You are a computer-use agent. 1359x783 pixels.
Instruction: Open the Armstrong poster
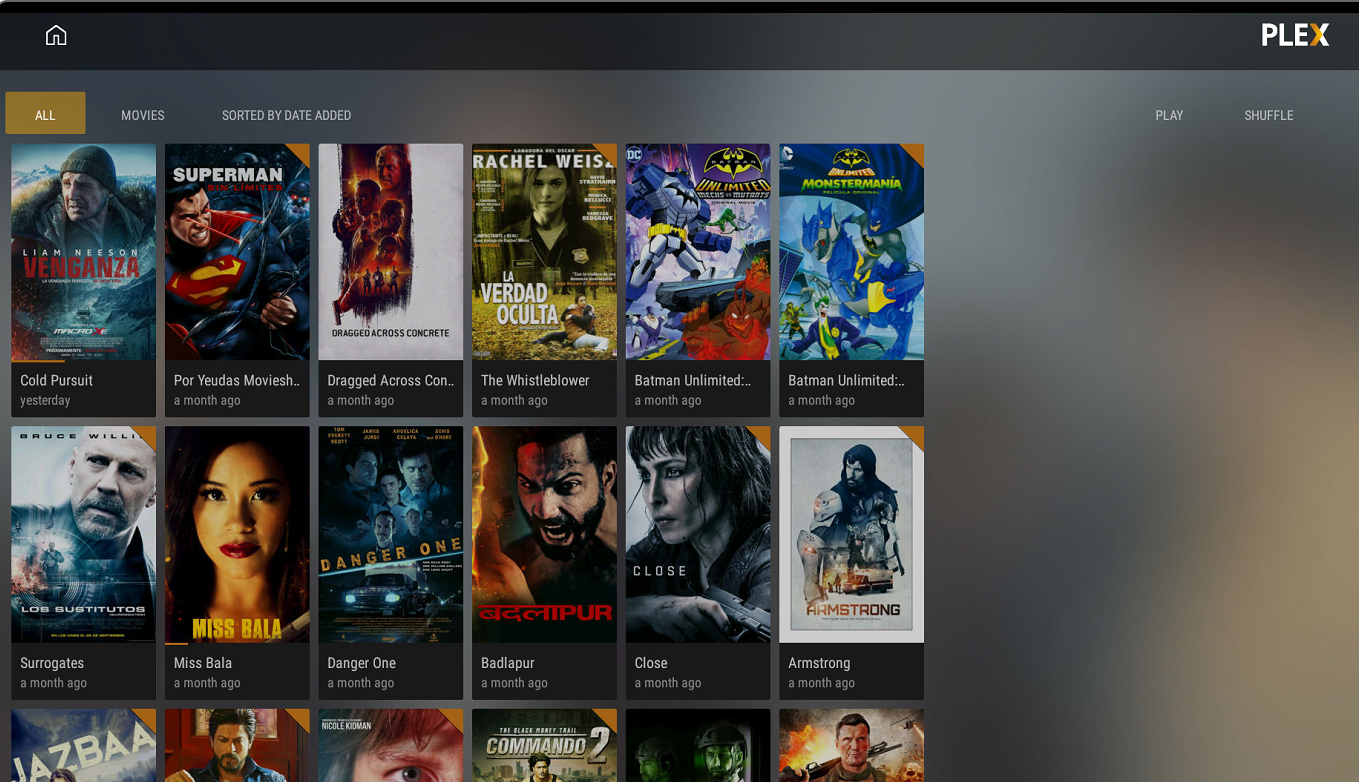(851, 535)
